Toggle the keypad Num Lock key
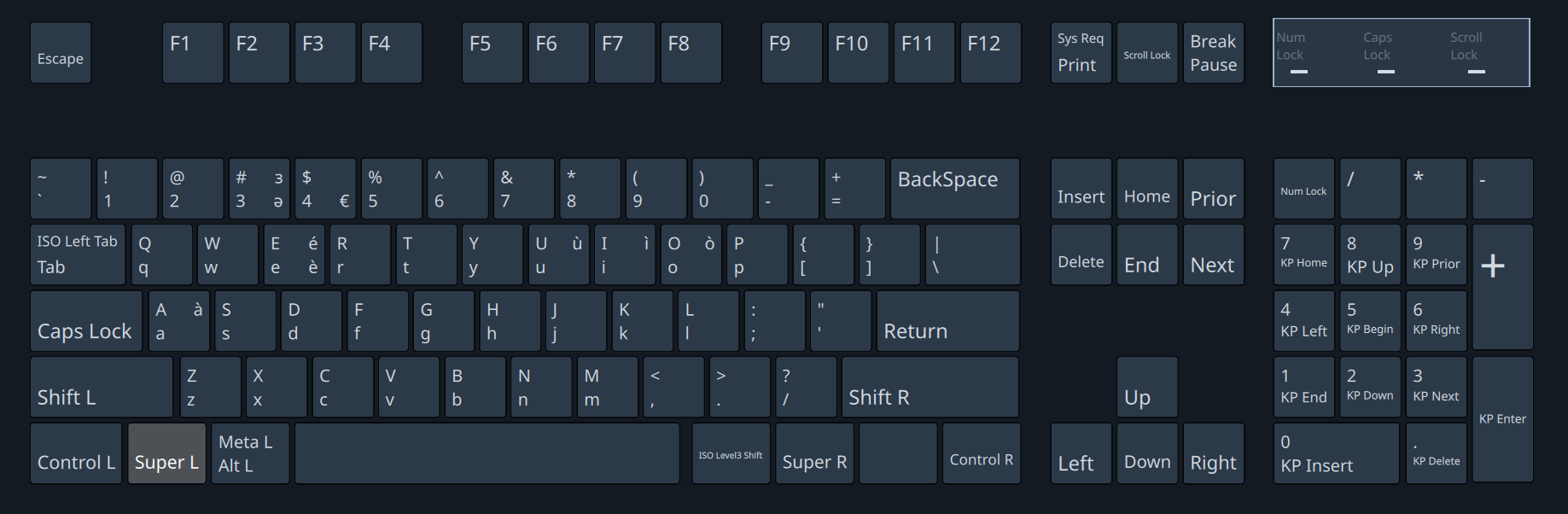Viewport: 1568px width, 514px height. click(1303, 189)
